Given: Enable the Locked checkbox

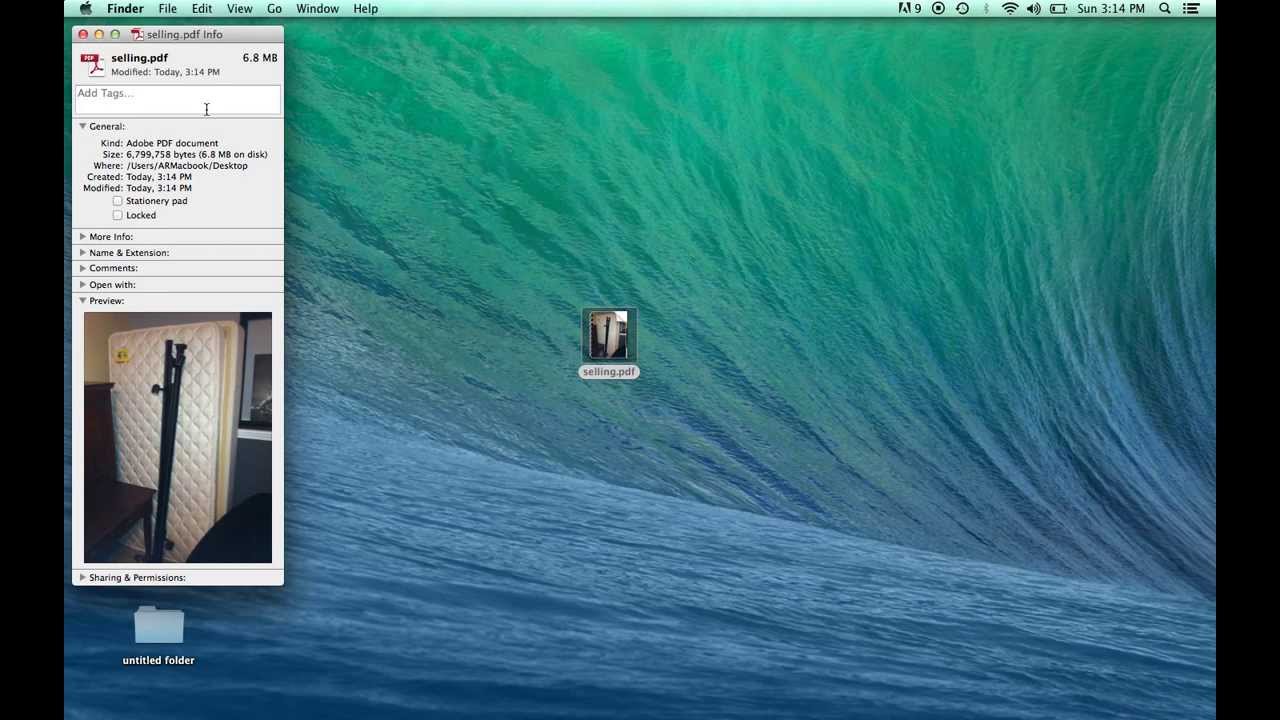Looking at the screenshot, I should [118, 215].
